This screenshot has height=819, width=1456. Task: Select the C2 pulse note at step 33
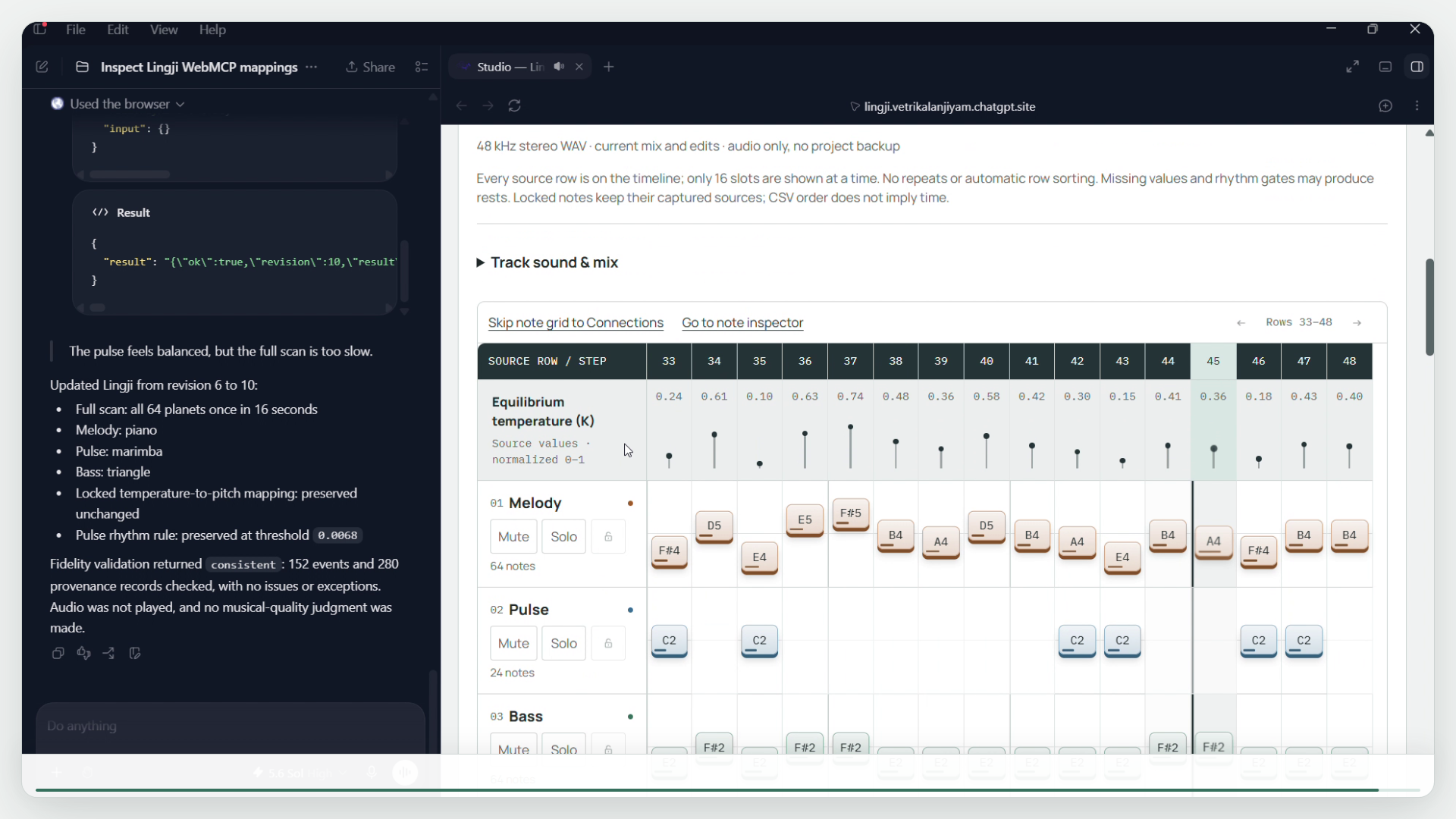[669, 641]
